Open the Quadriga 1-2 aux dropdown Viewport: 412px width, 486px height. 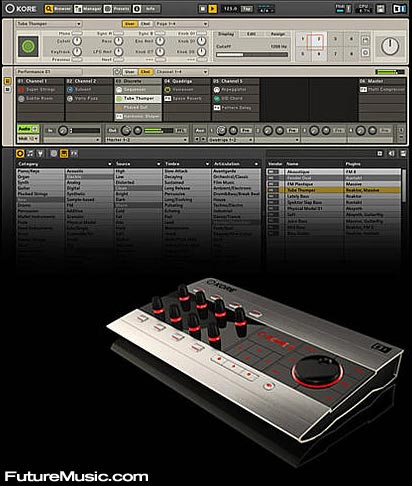click(x=230, y=140)
